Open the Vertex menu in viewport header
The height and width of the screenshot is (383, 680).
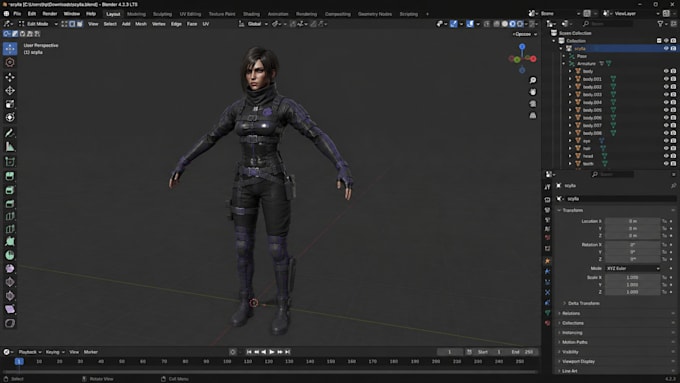coord(159,24)
